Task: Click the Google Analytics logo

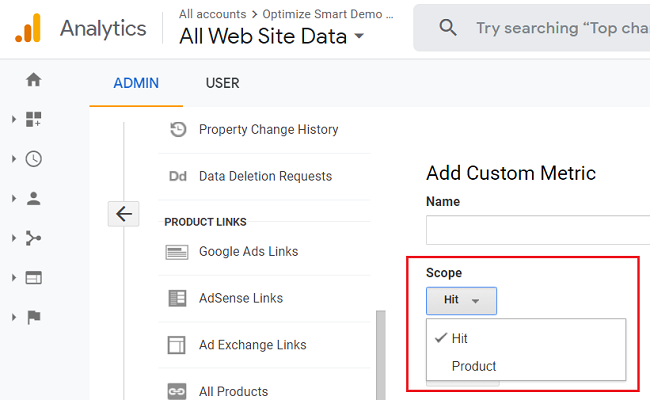Action: 27,28
